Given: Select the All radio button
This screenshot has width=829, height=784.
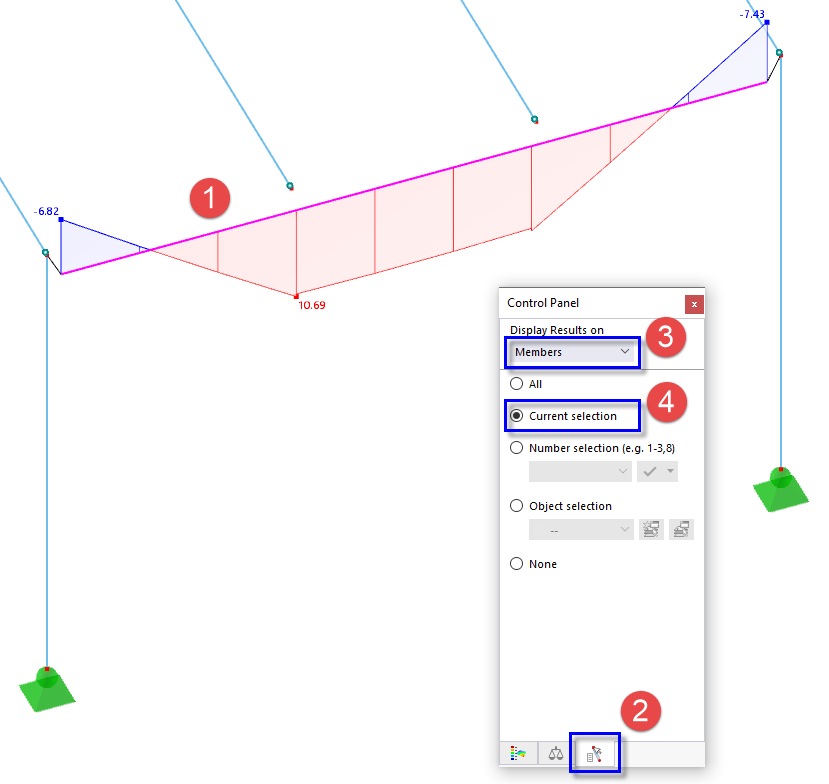Looking at the screenshot, I should point(517,384).
